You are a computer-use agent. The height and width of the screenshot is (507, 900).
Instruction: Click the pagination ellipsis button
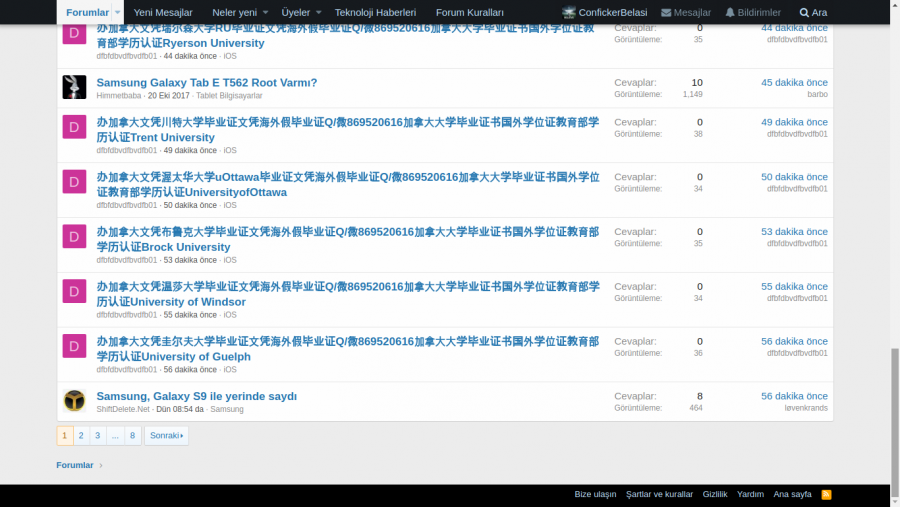coord(115,435)
